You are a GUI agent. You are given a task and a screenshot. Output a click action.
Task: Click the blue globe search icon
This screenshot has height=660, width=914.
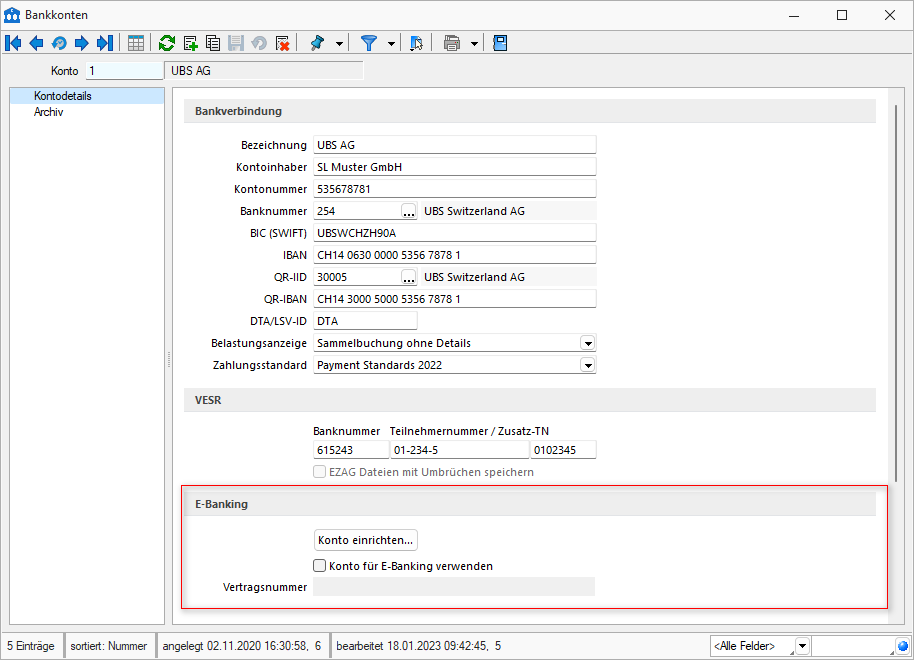902,646
